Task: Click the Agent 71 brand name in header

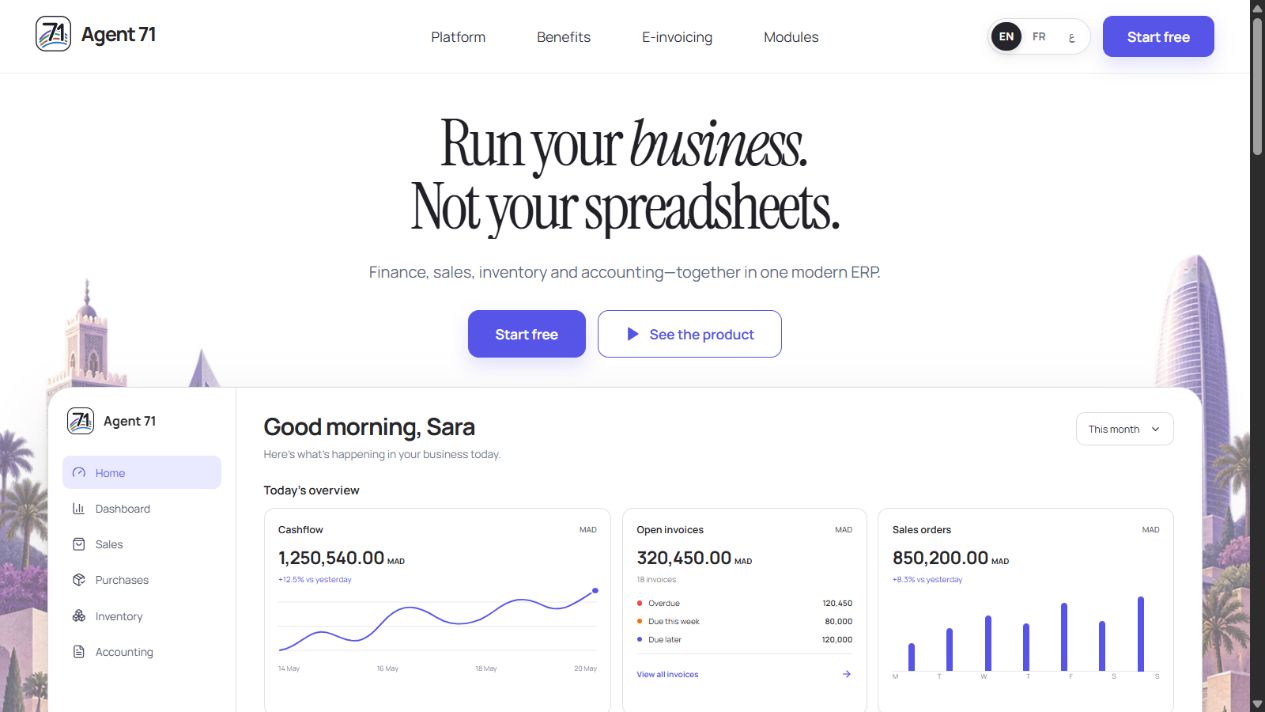Action: click(x=118, y=34)
